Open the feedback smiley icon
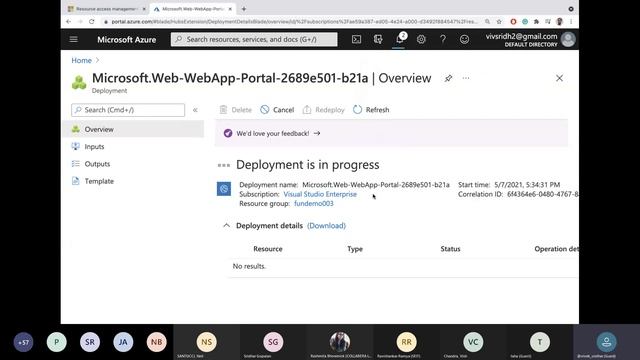640x360 pixels. (x=464, y=39)
